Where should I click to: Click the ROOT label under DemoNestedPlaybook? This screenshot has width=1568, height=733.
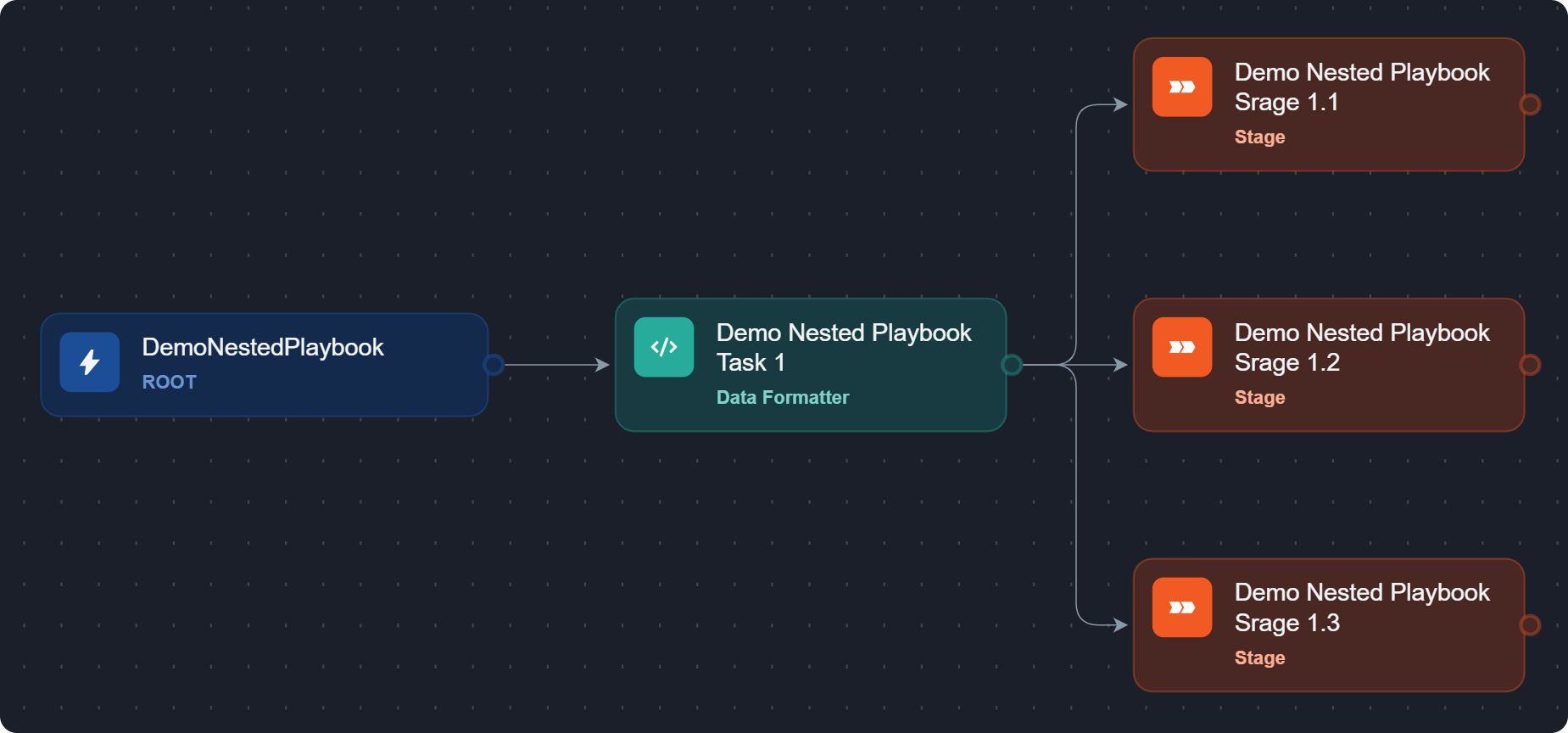169,382
